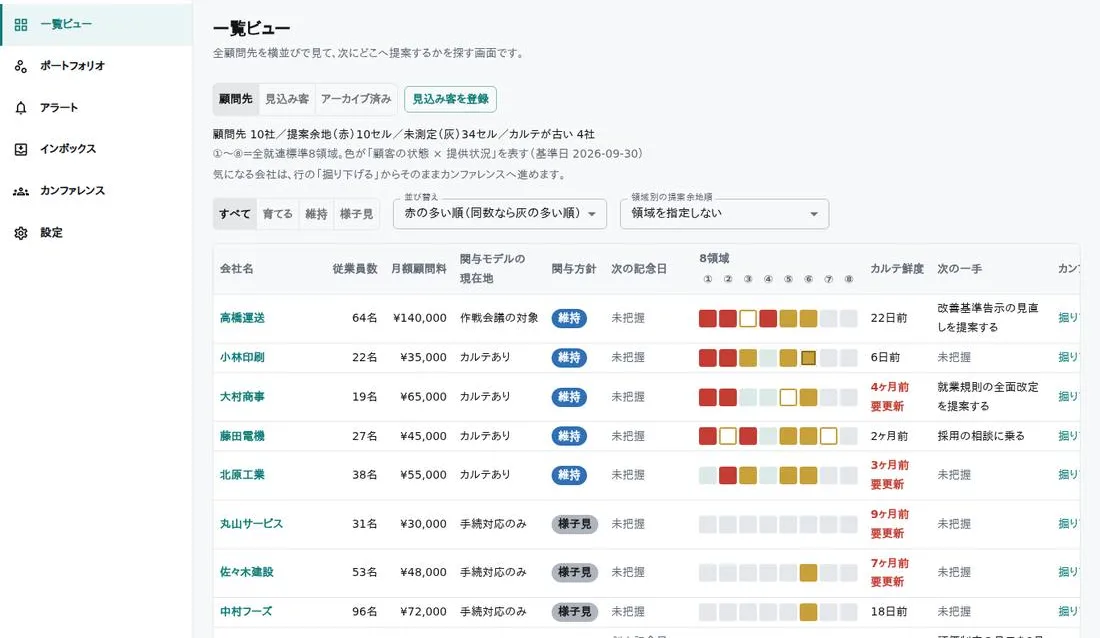This screenshot has height=638, width=1100.
Task: Click 小林印刷's outlined yellow sixth cell
Action: coord(808,357)
